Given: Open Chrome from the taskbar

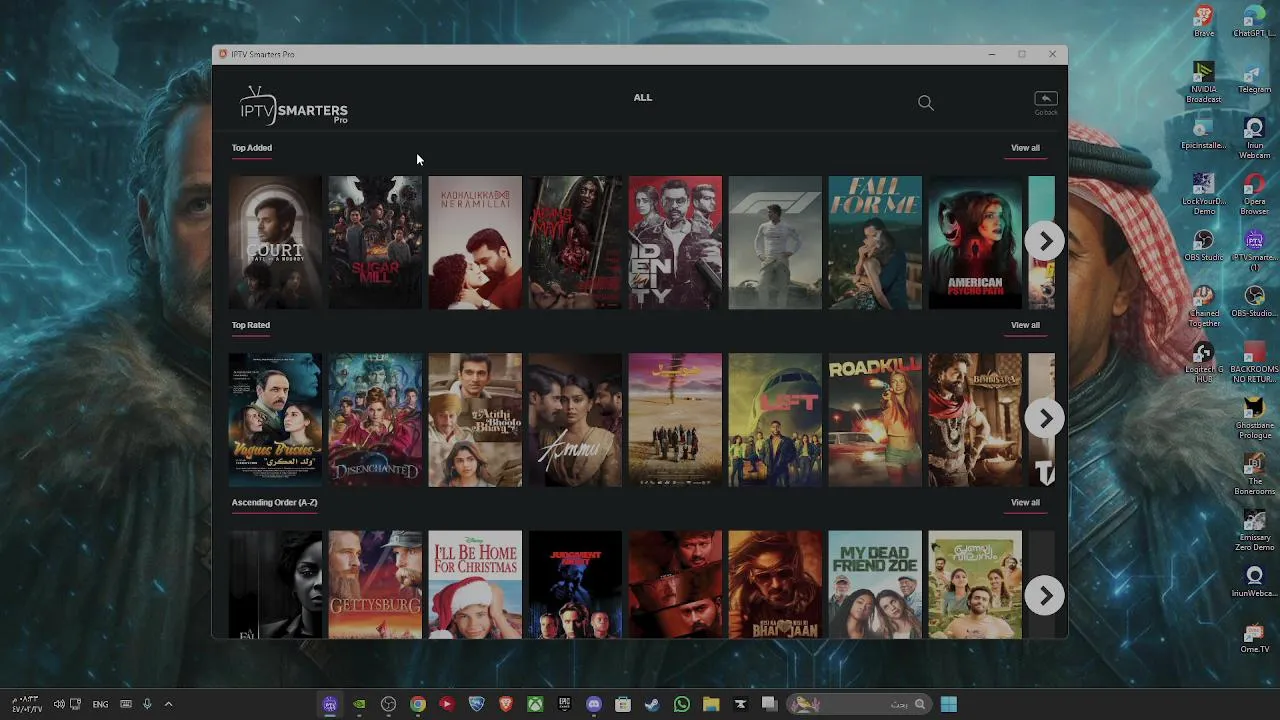Looking at the screenshot, I should (x=418, y=704).
